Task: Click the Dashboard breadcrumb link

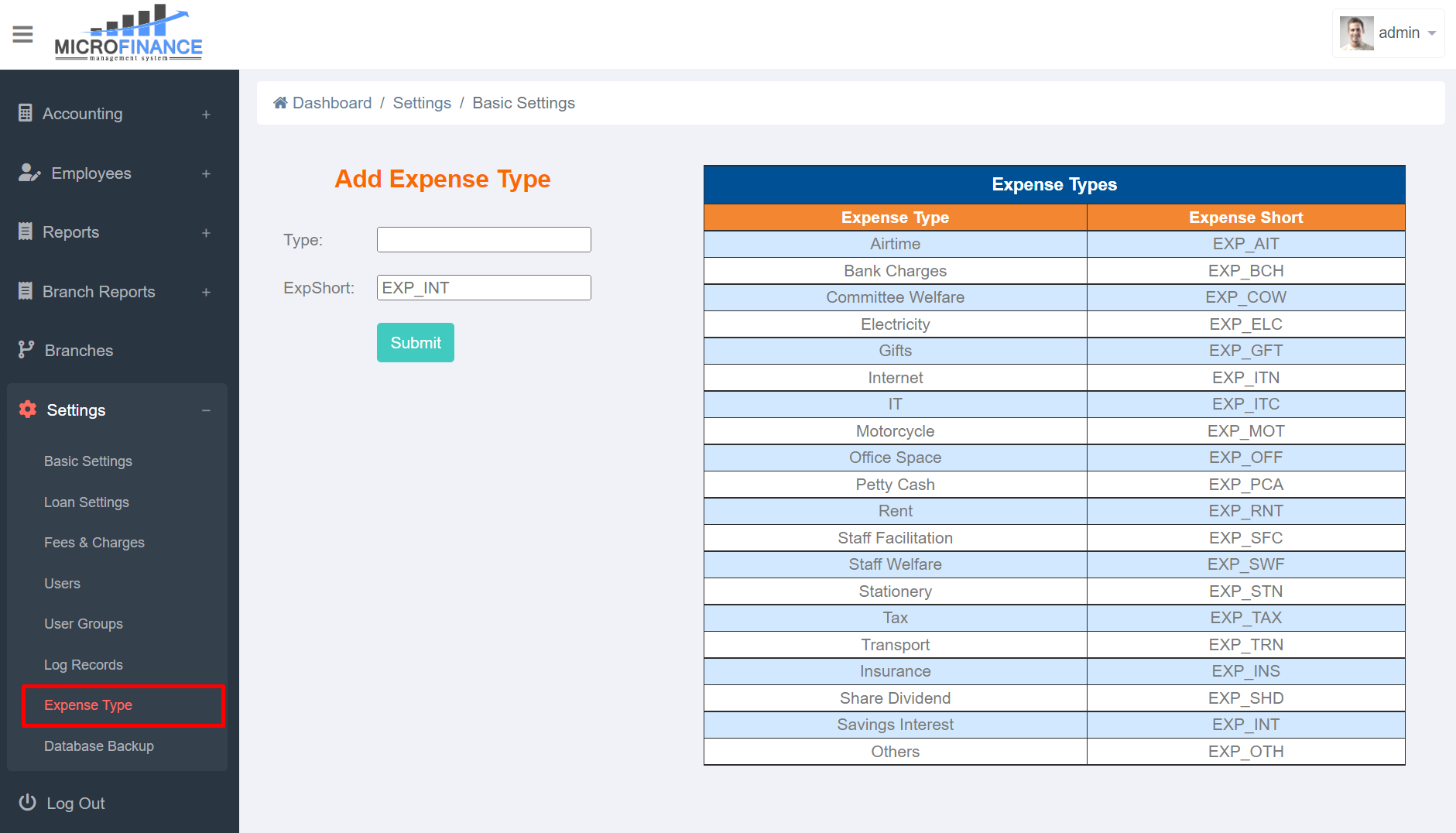Action: (332, 103)
